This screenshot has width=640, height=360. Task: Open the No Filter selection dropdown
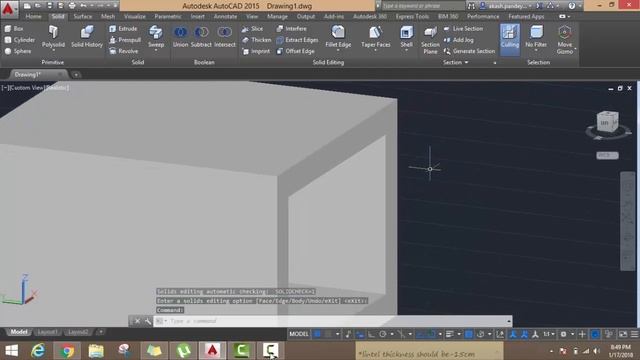pos(536,37)
